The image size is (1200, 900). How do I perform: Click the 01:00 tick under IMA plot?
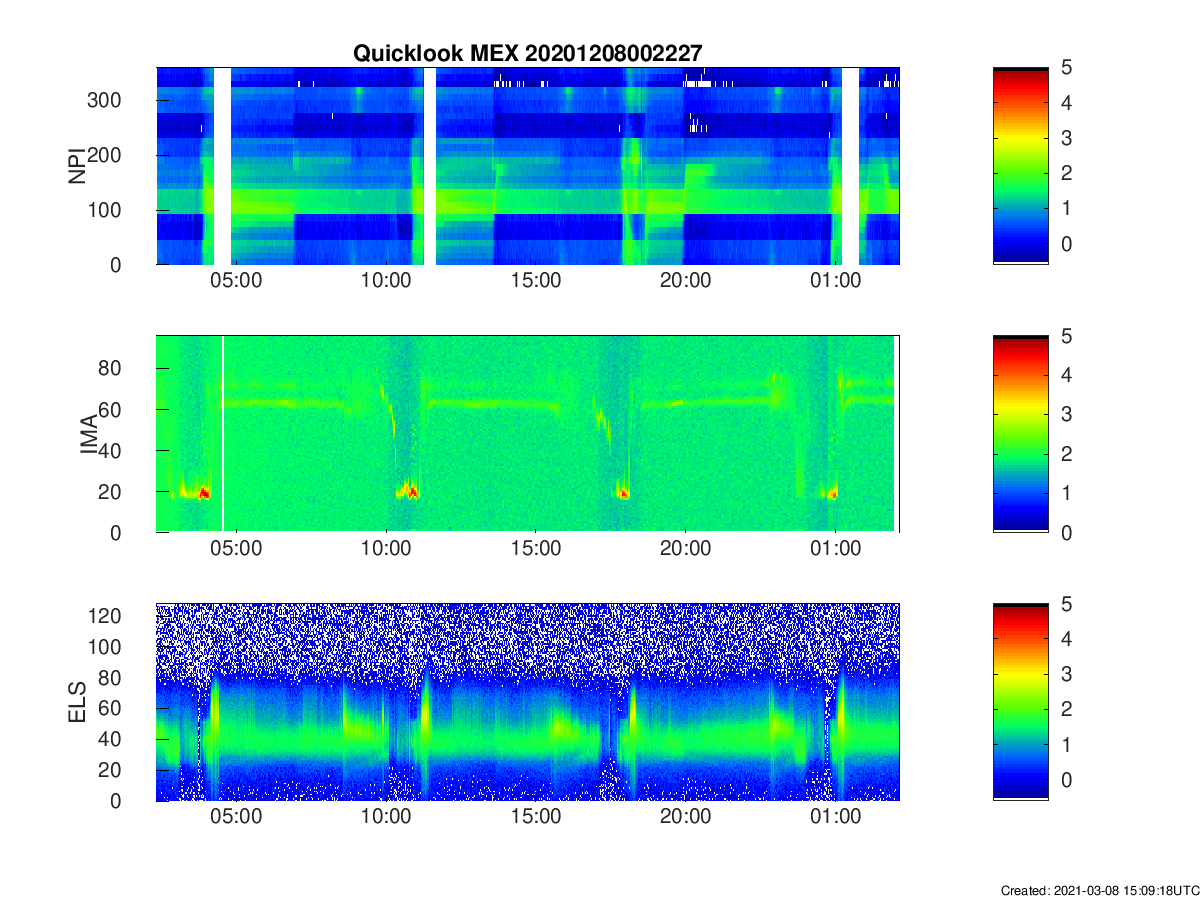835,549
